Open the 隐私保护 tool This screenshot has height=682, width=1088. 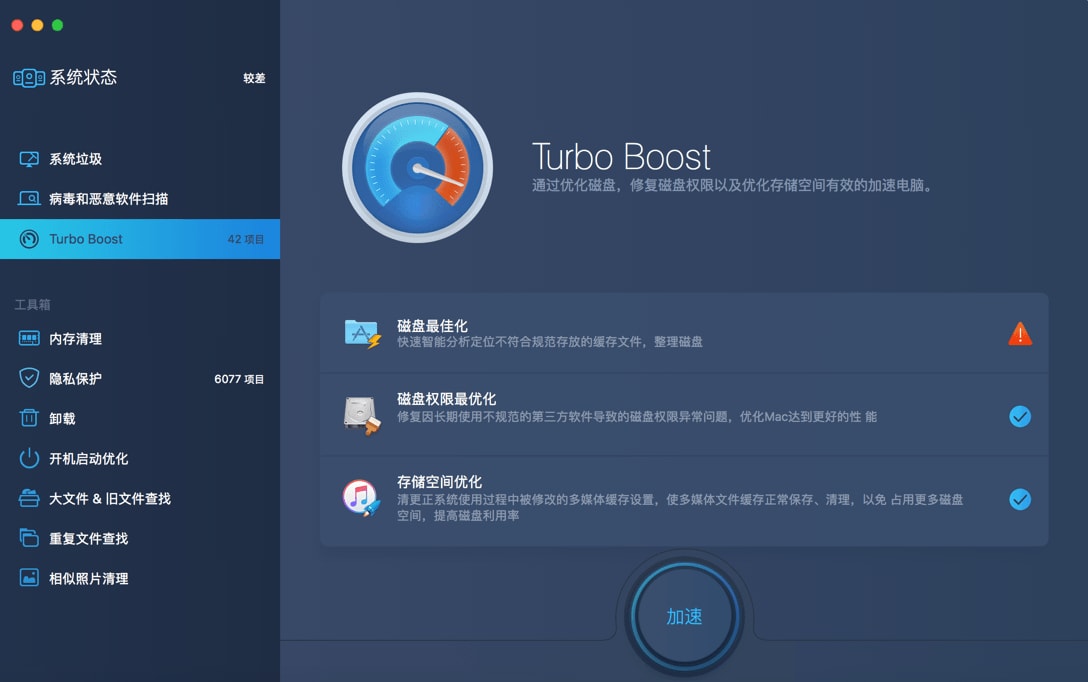[x=139, y=378]
